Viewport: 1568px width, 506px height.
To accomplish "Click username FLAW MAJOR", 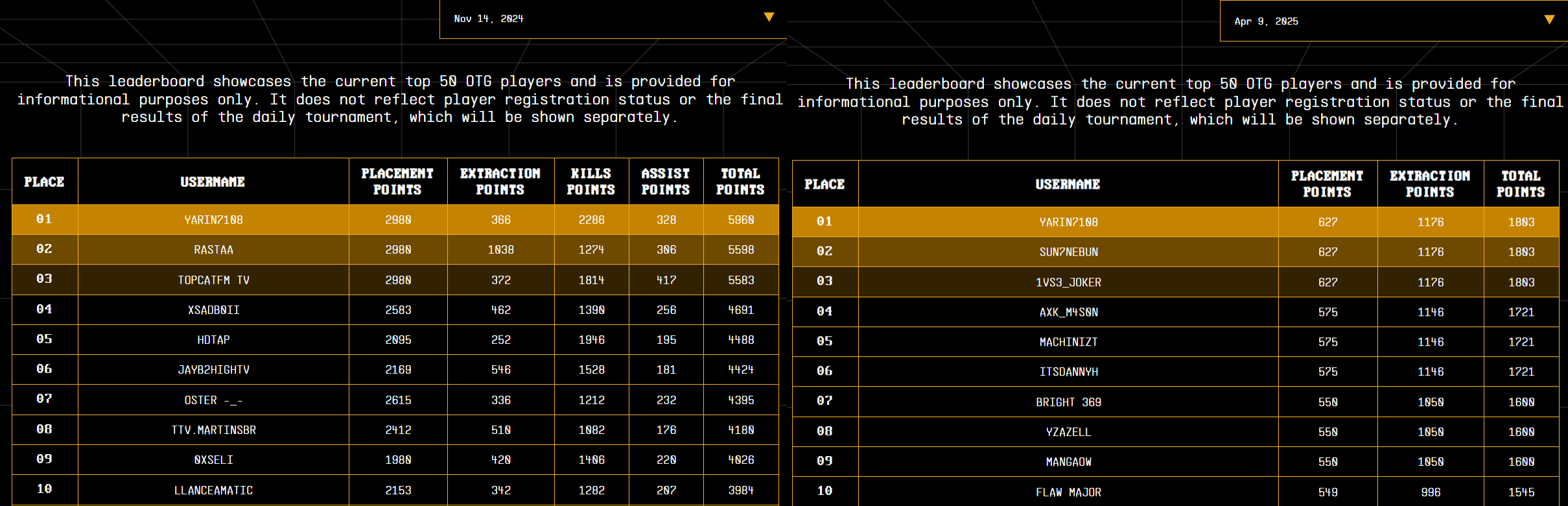I will coord(1068,492).
